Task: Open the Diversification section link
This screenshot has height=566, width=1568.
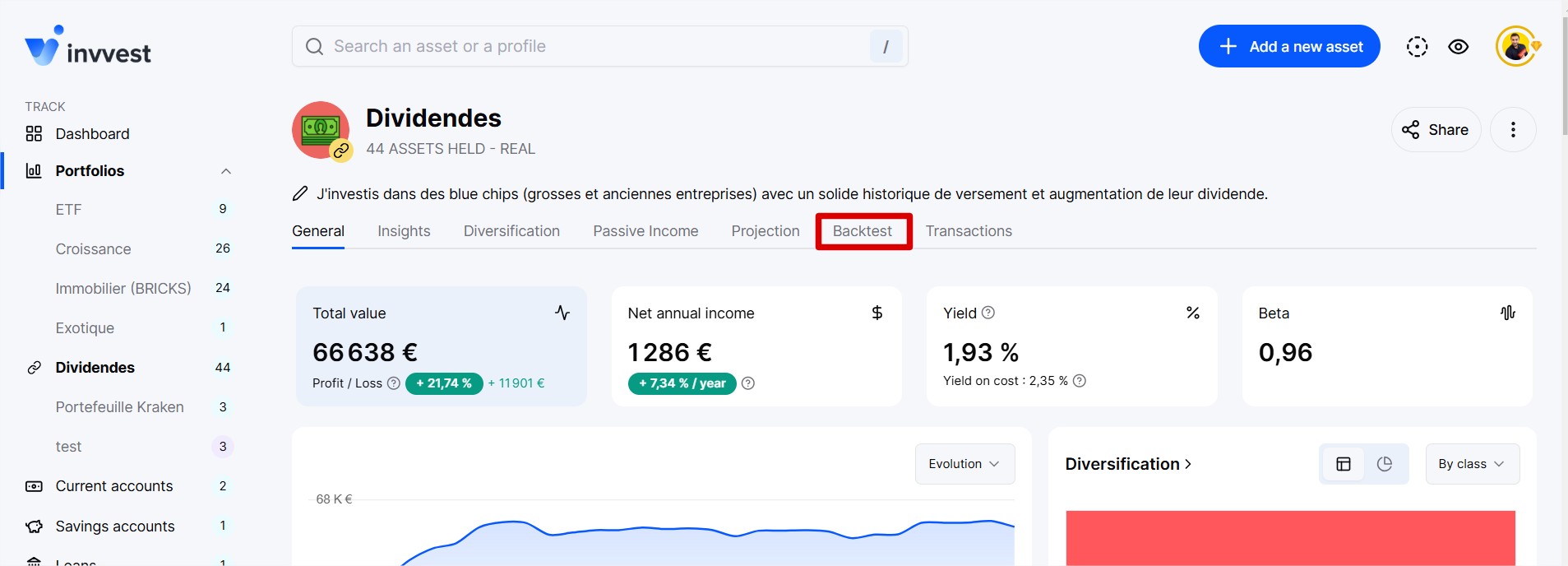Action: point(1128,464)
